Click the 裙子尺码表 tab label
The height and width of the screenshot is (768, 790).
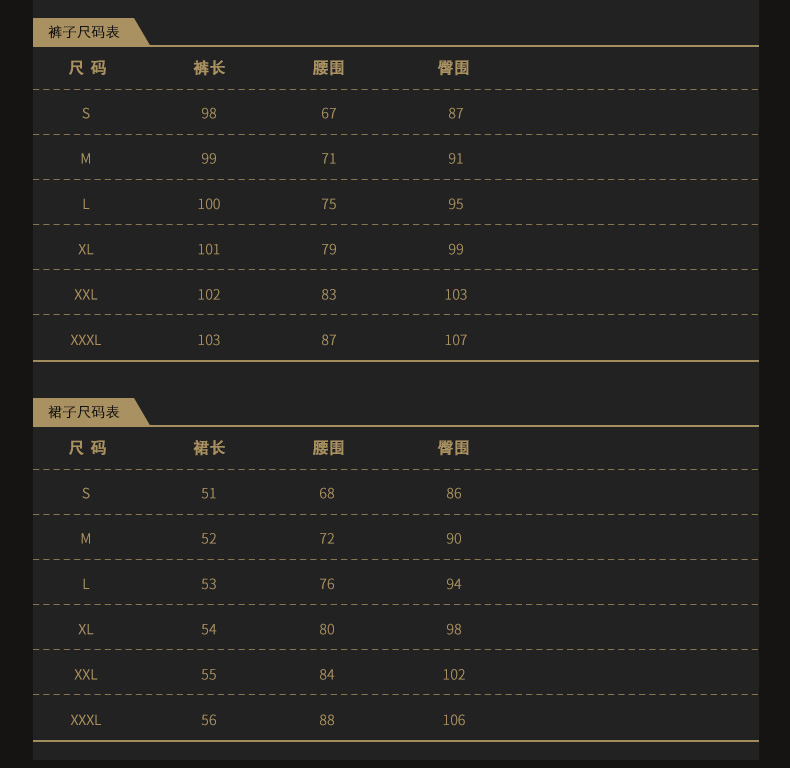pos(84,412)
